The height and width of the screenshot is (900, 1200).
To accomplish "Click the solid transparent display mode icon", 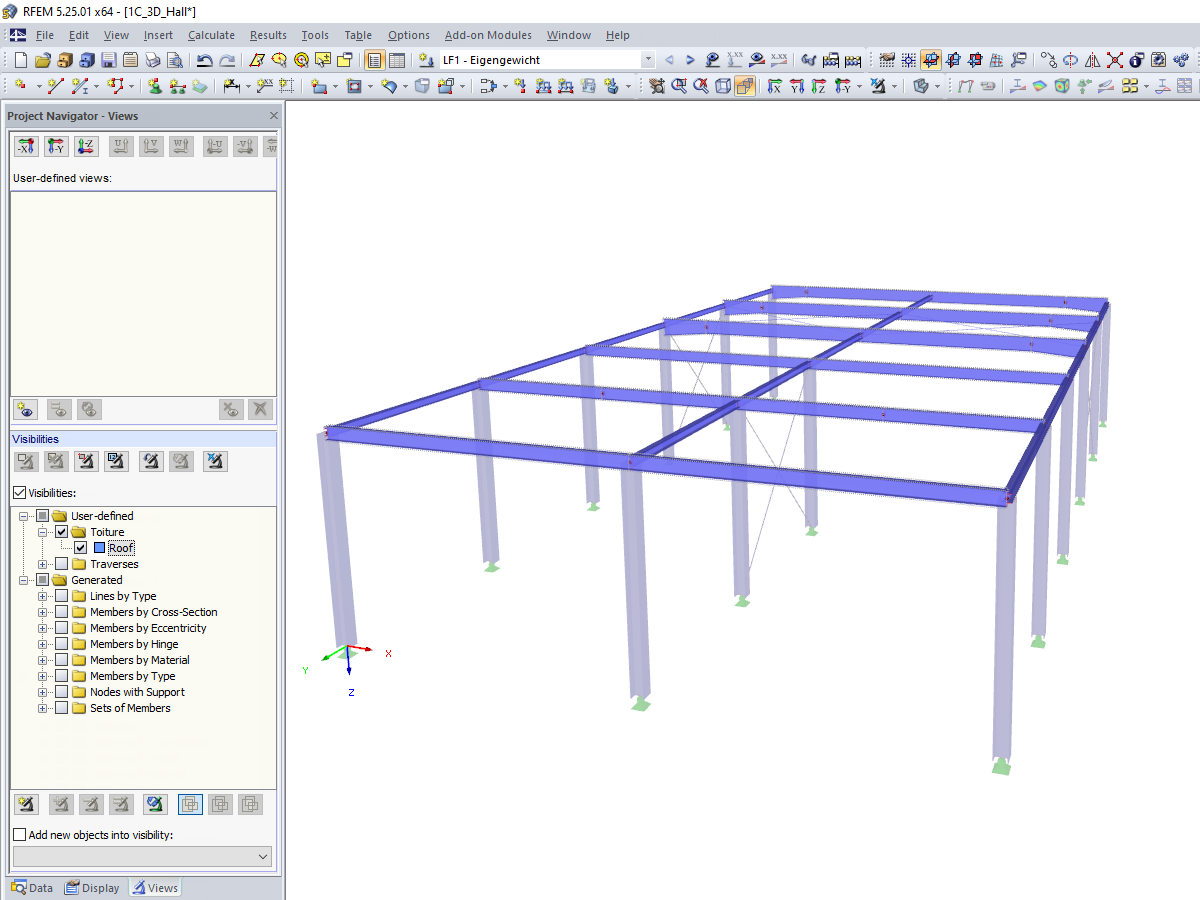I will pyautogui.click(x=745, y=86).
